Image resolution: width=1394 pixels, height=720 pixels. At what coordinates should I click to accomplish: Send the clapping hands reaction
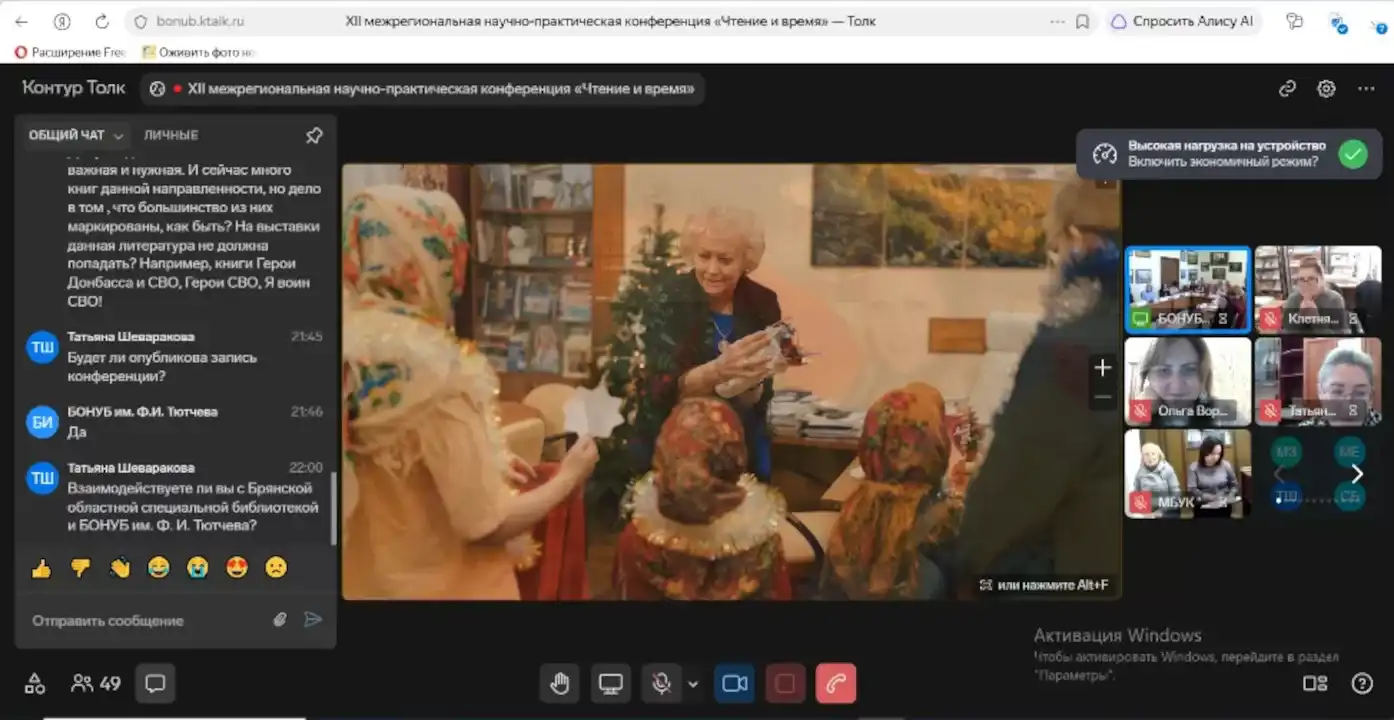point(120,568)
